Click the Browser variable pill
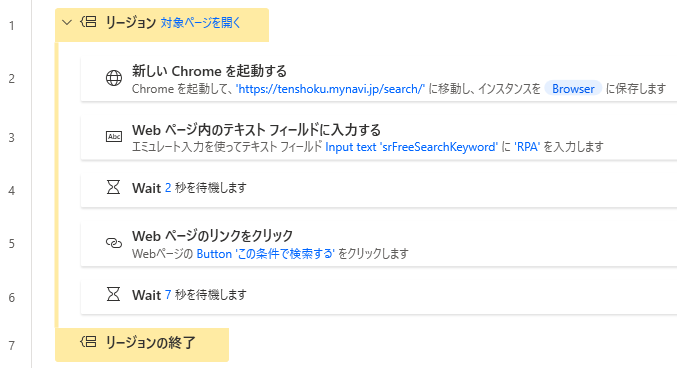The image size is (677, 368). pos(573,89)
